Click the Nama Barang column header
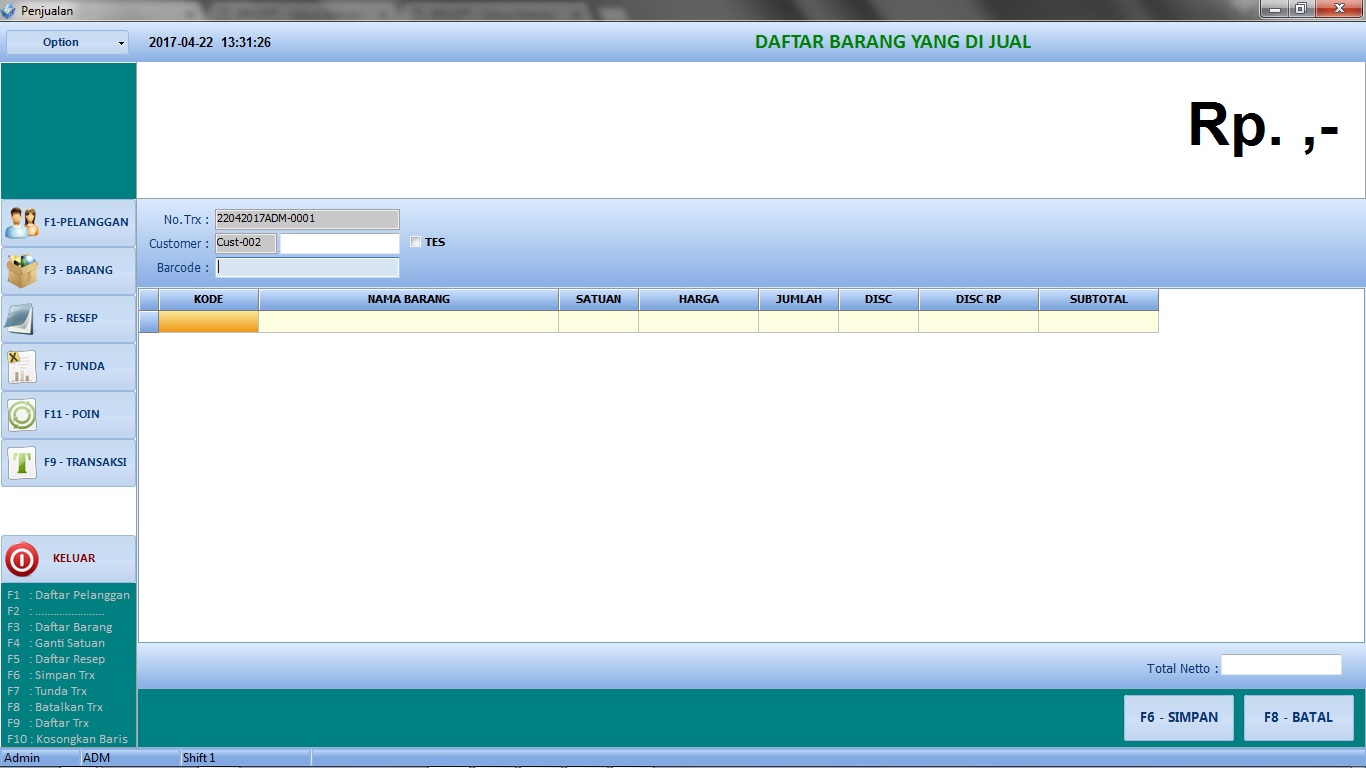Image resolution: width=1366 pixels, height=768 pixels. [x=408, y=299]
